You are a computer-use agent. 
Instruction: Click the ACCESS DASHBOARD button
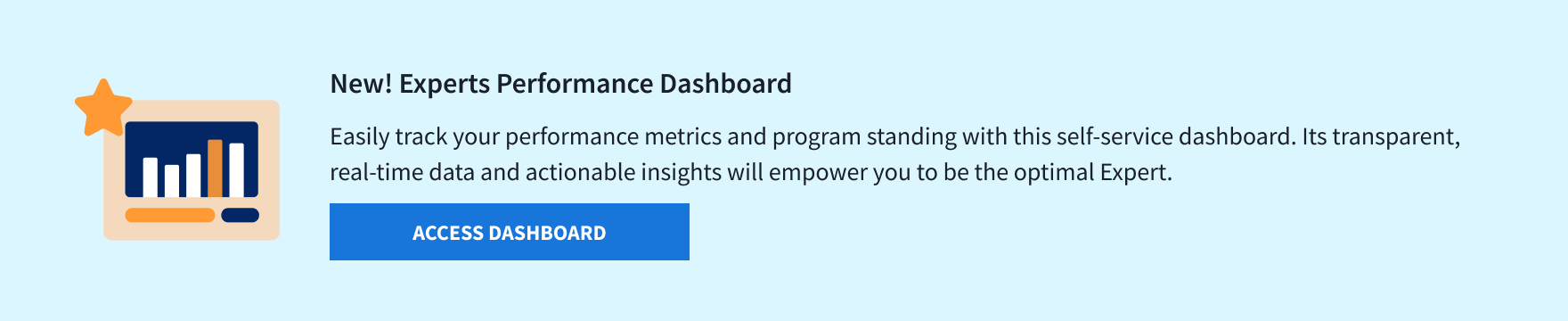pos(510,232)
